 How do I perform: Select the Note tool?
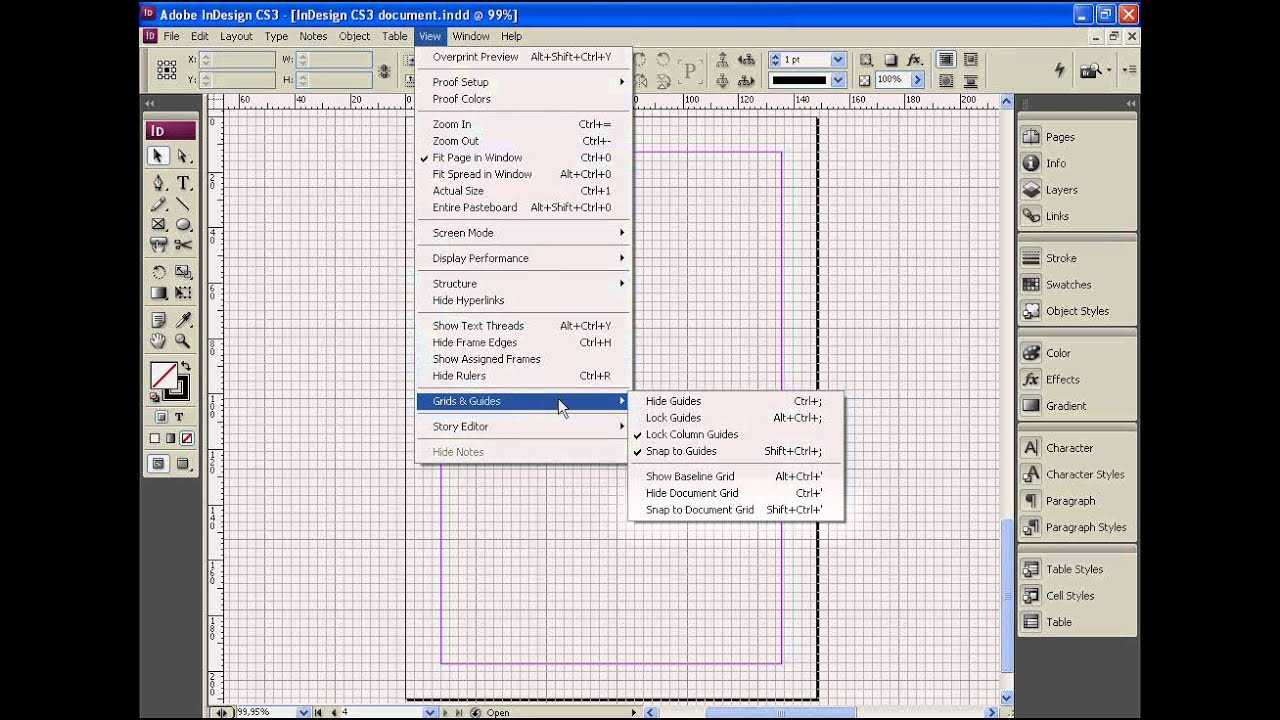(158, 320)
